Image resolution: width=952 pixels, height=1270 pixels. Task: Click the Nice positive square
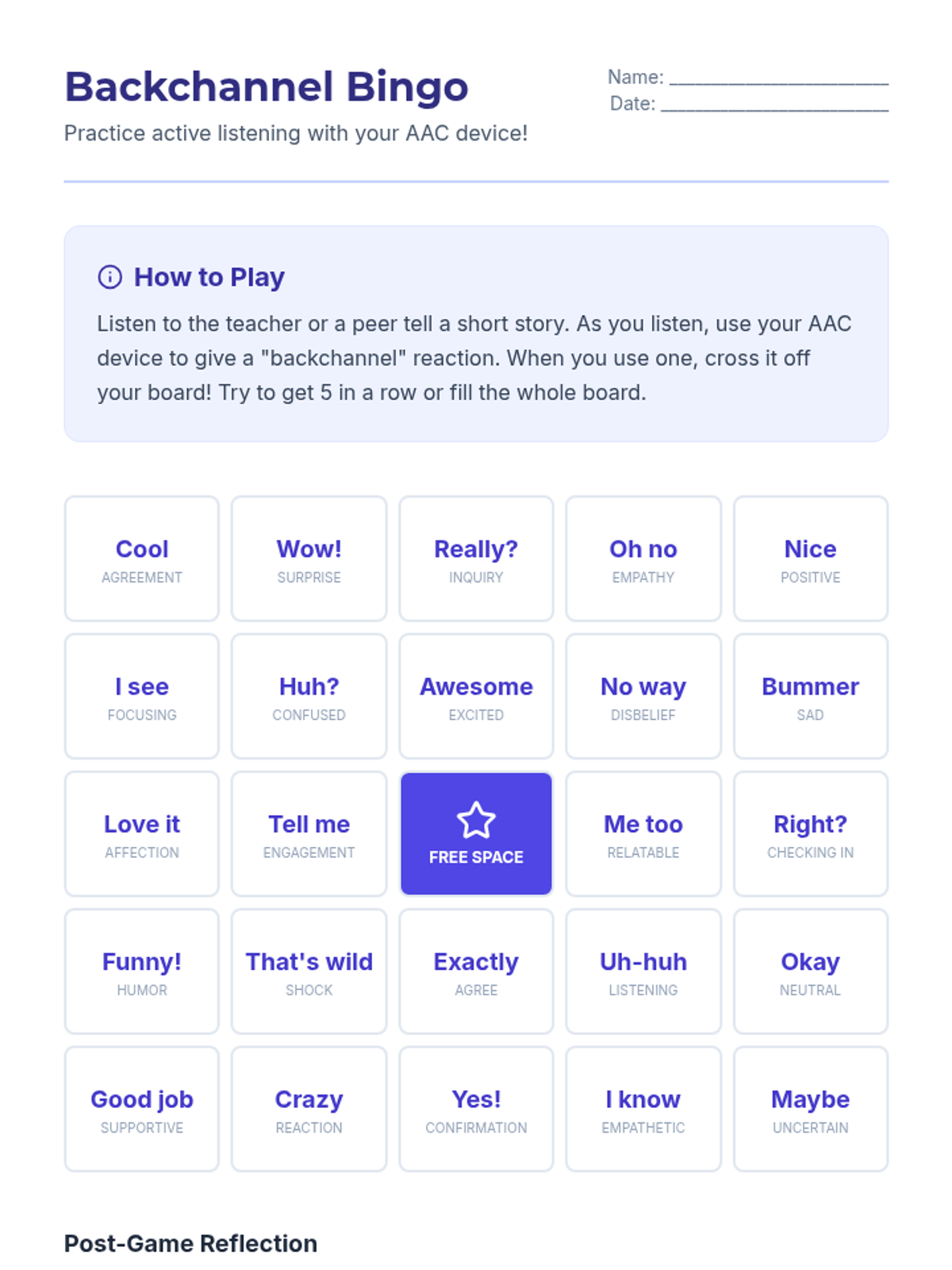tap(810, 559)
